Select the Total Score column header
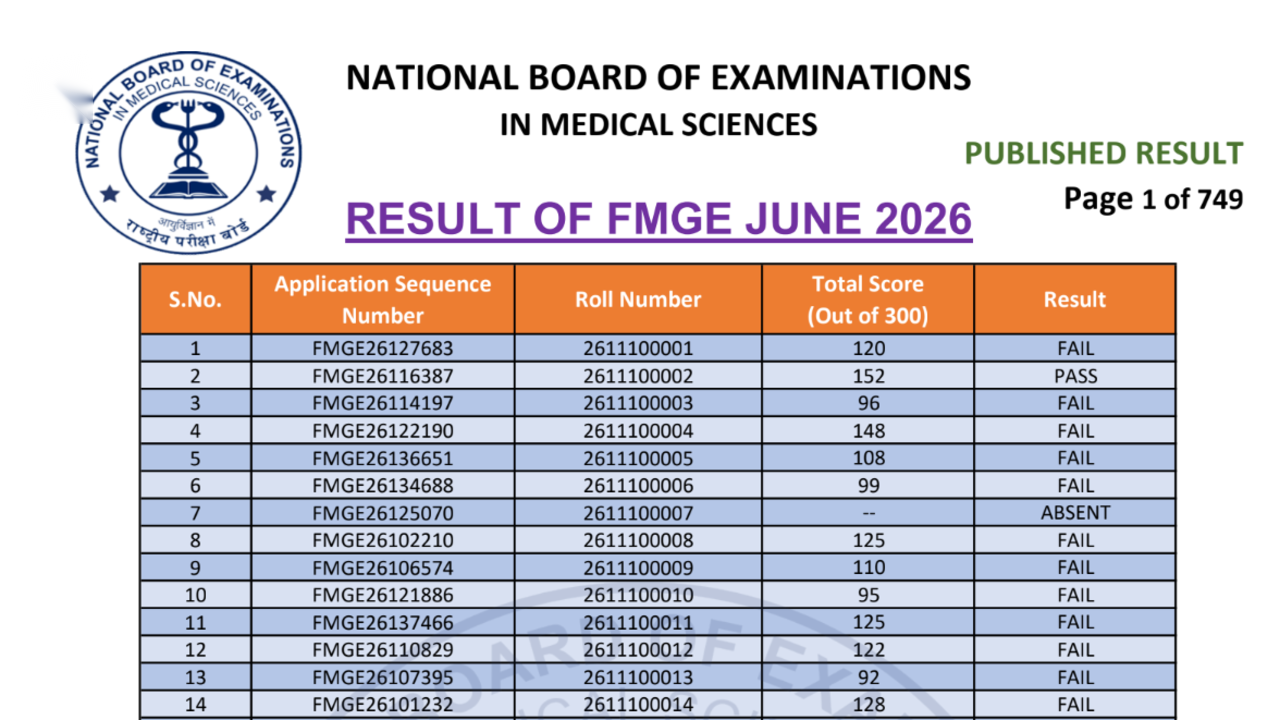1280x720 pixels. [x=868, y=299]
